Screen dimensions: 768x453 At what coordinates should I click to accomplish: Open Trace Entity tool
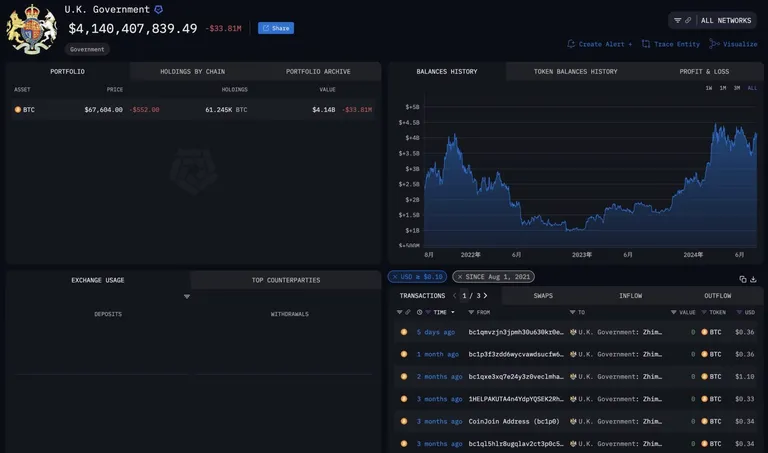pos(671,44)
